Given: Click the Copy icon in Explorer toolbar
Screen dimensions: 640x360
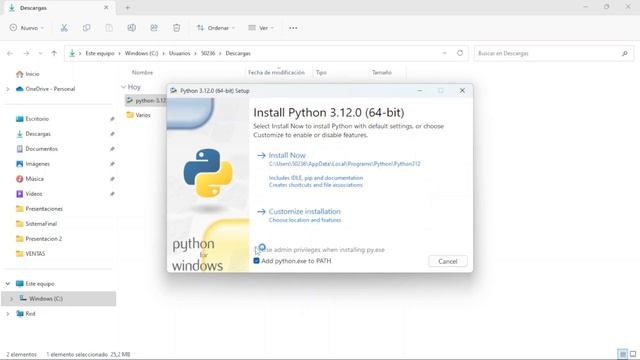Looking at the screenshot, I should (87, 28).
